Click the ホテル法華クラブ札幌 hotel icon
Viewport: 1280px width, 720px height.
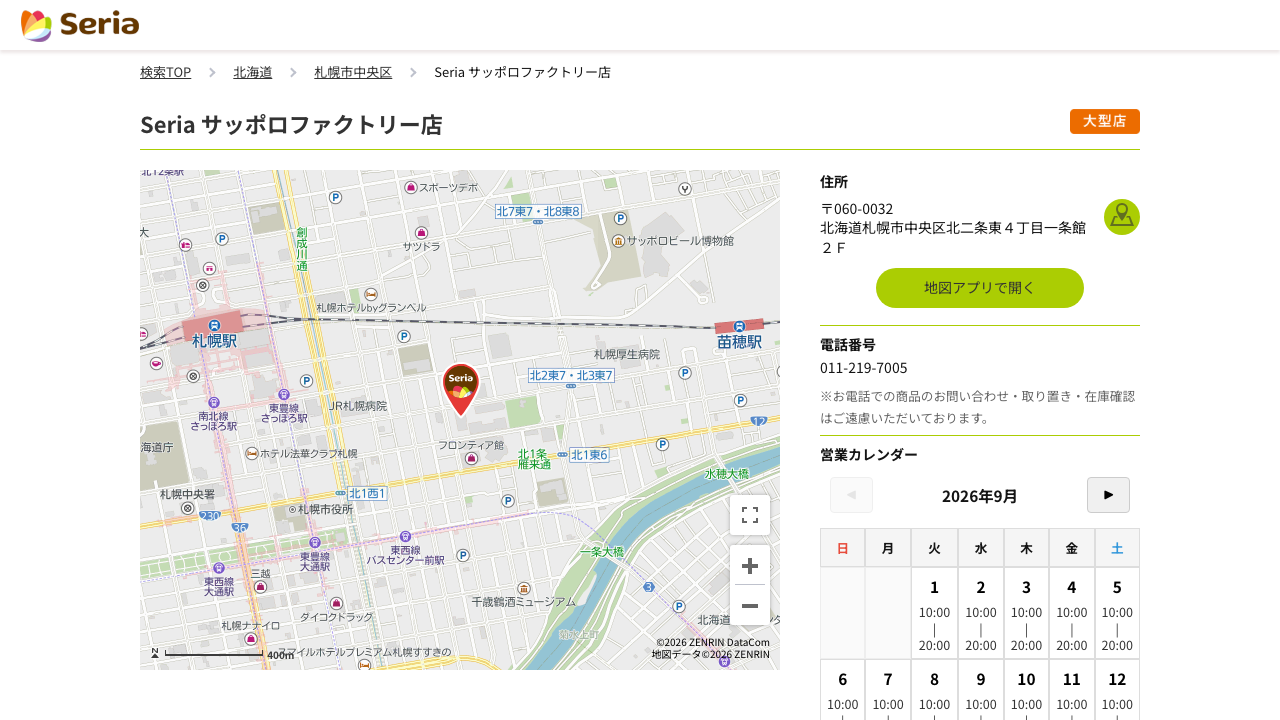pyautogui.click(x=251, y=453)
